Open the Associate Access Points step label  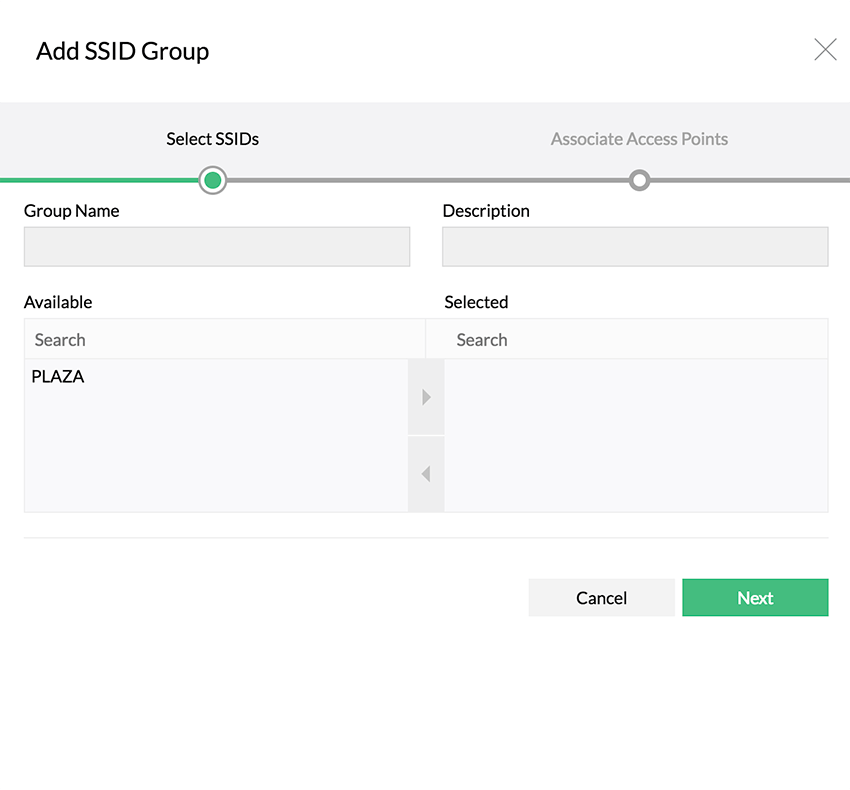639,139
